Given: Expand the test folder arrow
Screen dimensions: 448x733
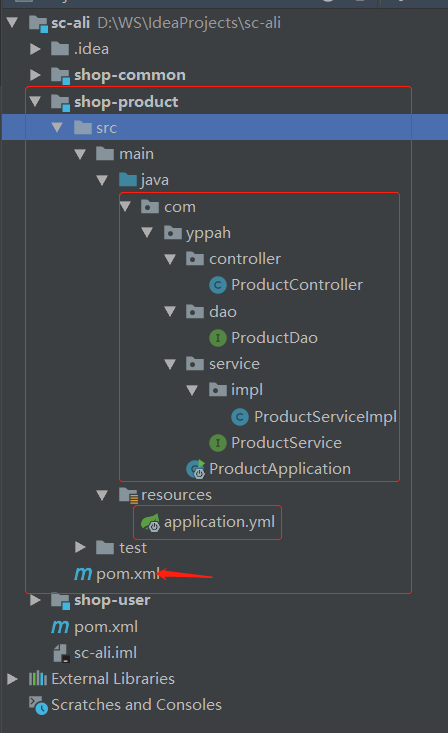Looking at the screenshot, I should point(80,547).
